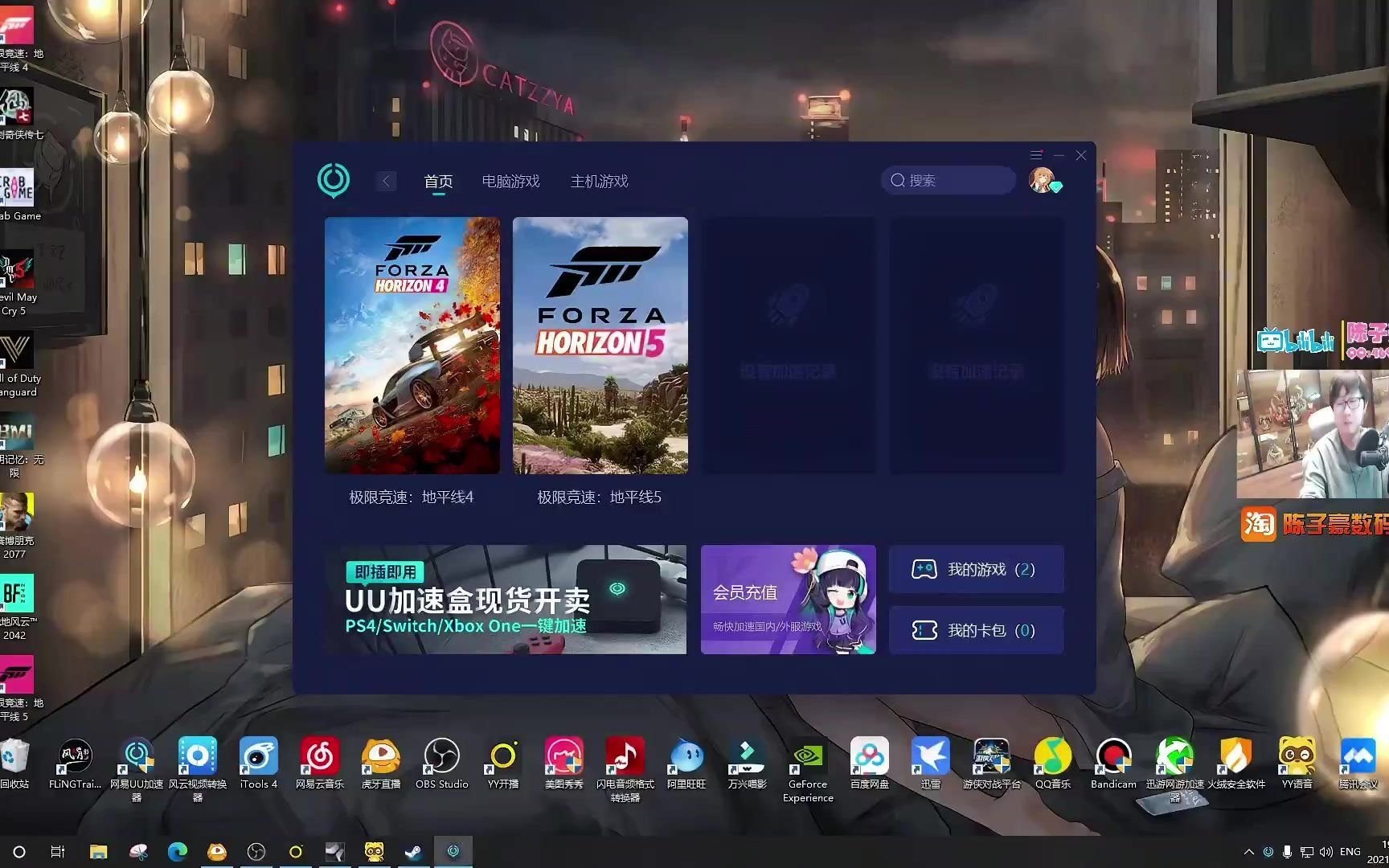Open 战地风云 2042 desktop icon
The width and height of the screenshot is (1389, 868).
click(16, 608)
